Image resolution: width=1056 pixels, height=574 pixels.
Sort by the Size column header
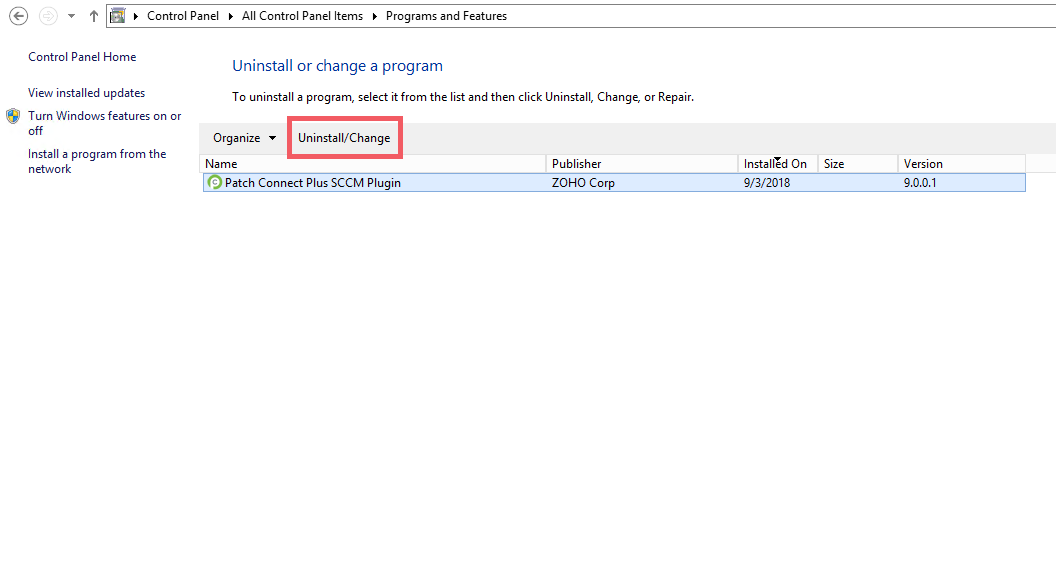[858, 164]
